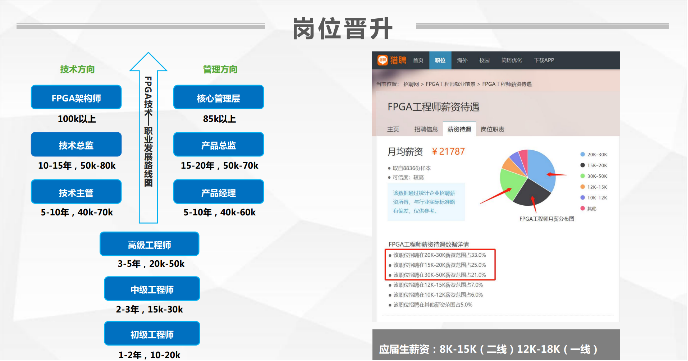The width and height of the screenshot is (688, 361).
Task: Click the 产品经理 blue box
Action: click(x=219, y=192)
